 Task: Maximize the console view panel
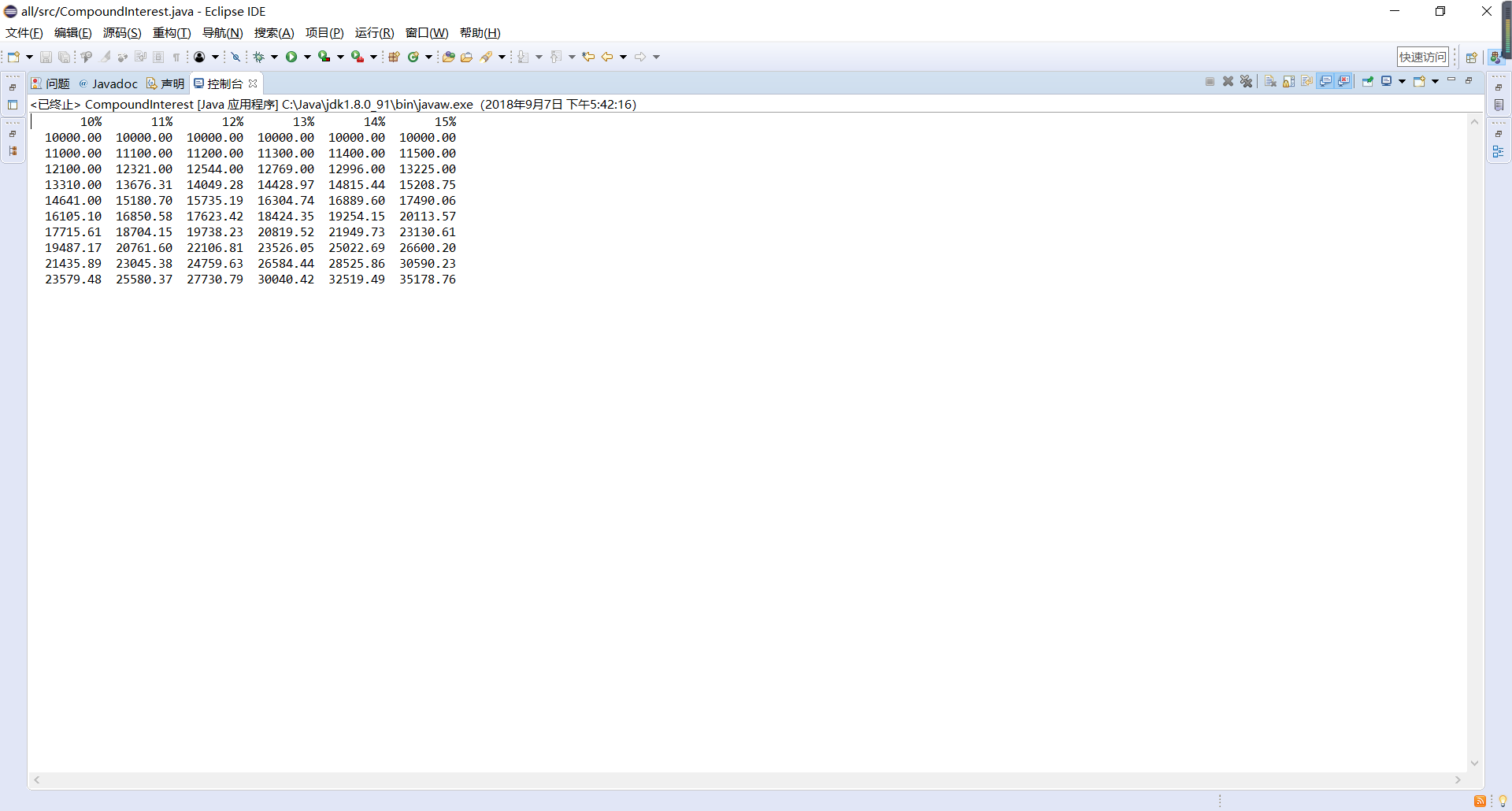[1469, 80]
